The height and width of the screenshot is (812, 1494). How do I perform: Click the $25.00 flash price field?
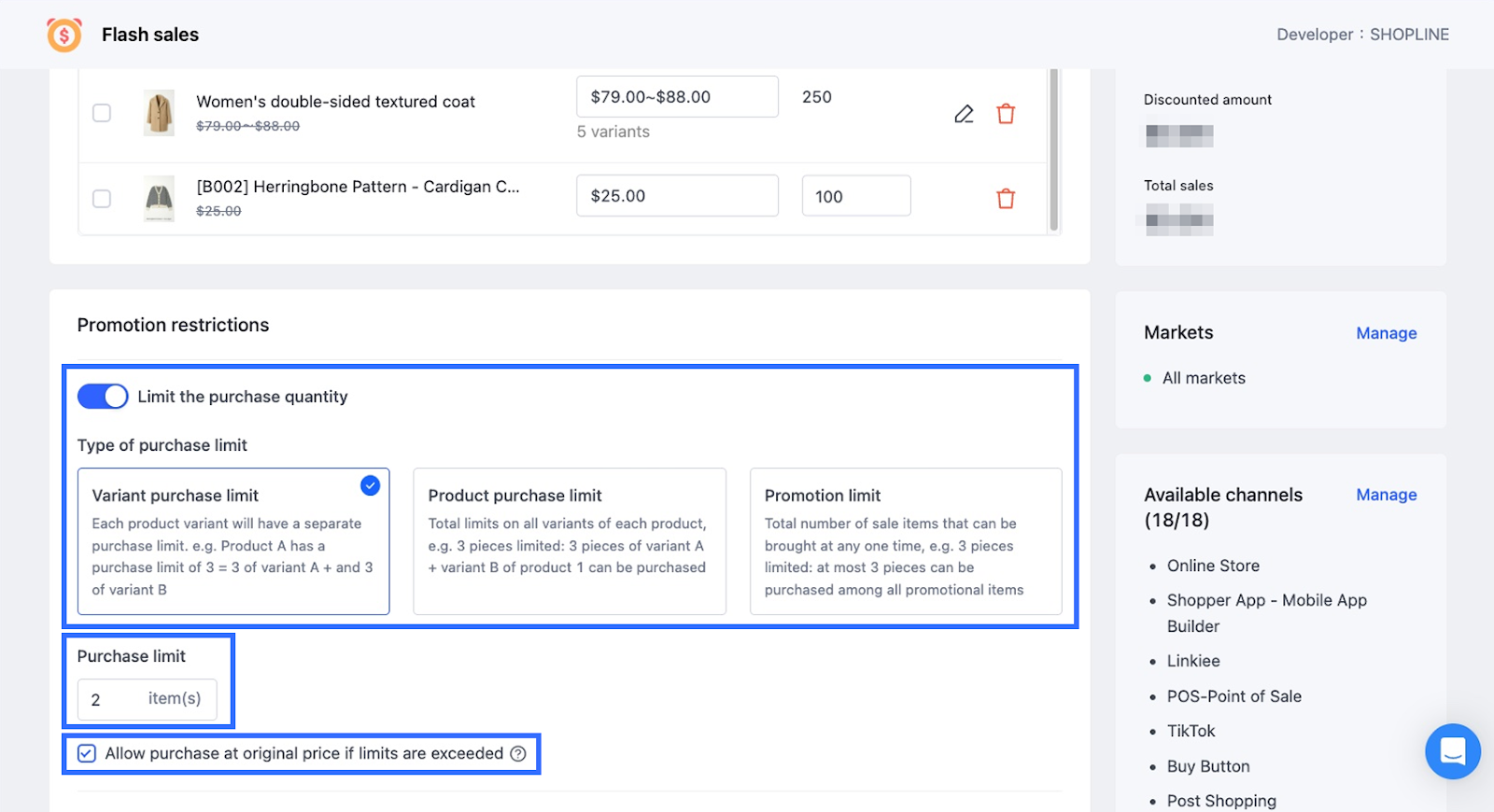(x=677, y=196)
